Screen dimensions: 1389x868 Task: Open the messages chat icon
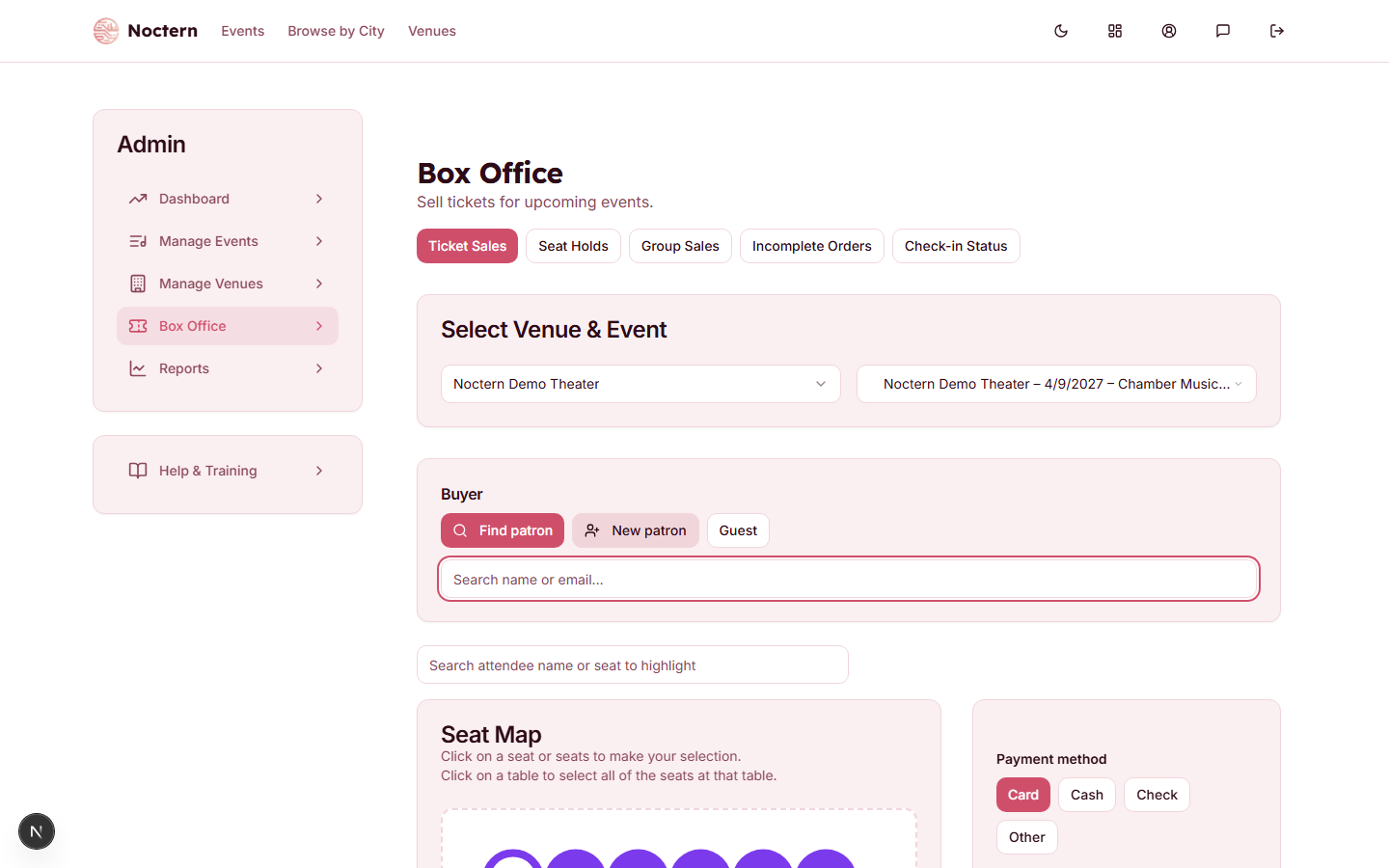(1223, 31)
